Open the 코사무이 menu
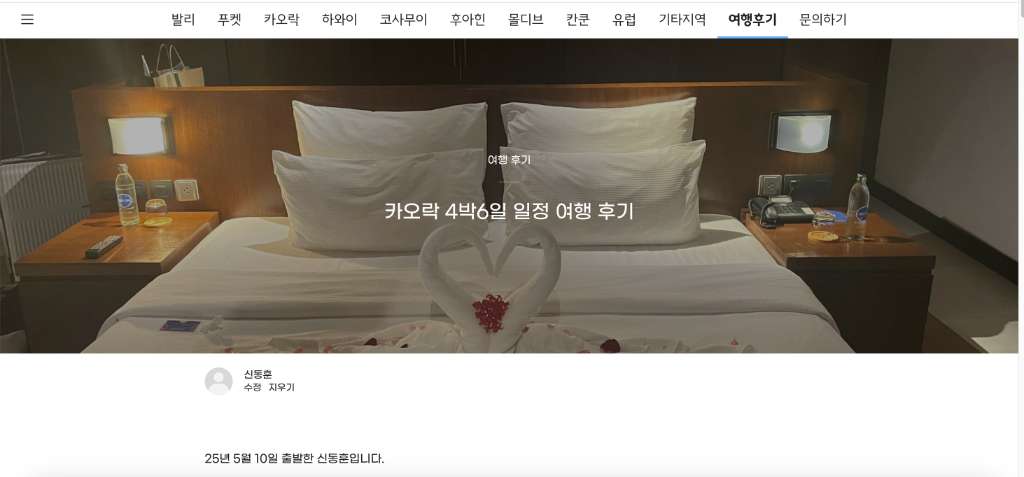 click(x=404, y=20)
